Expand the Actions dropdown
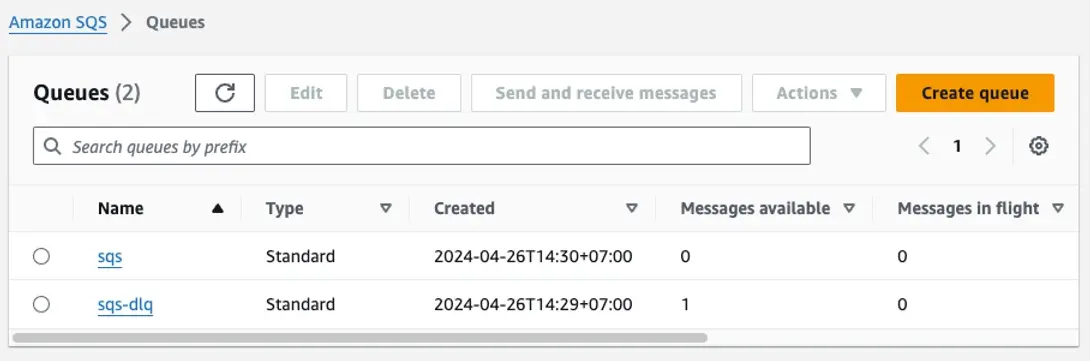 point(819,93)
